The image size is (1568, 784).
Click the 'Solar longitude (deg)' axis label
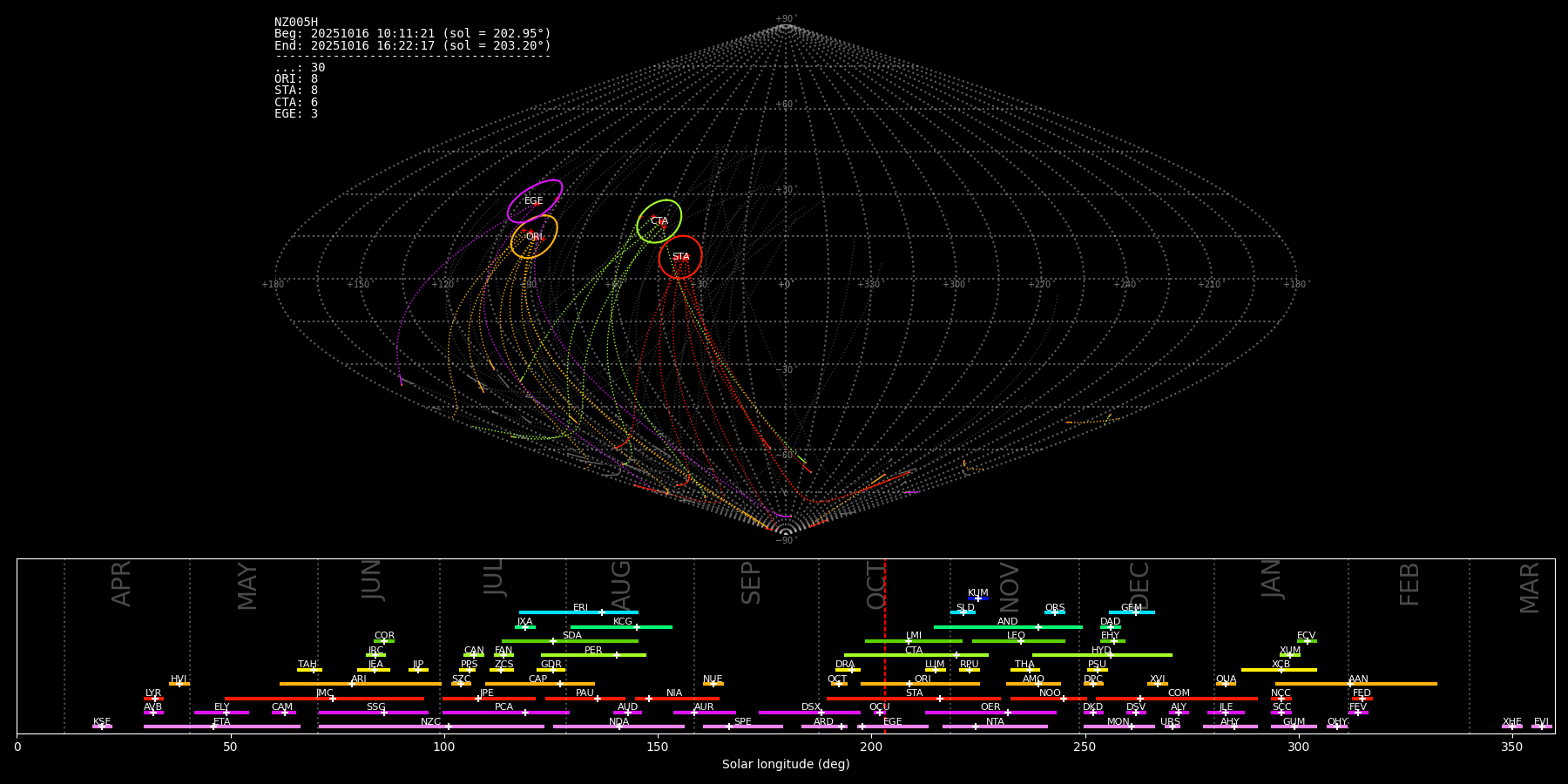coord(786,764)
